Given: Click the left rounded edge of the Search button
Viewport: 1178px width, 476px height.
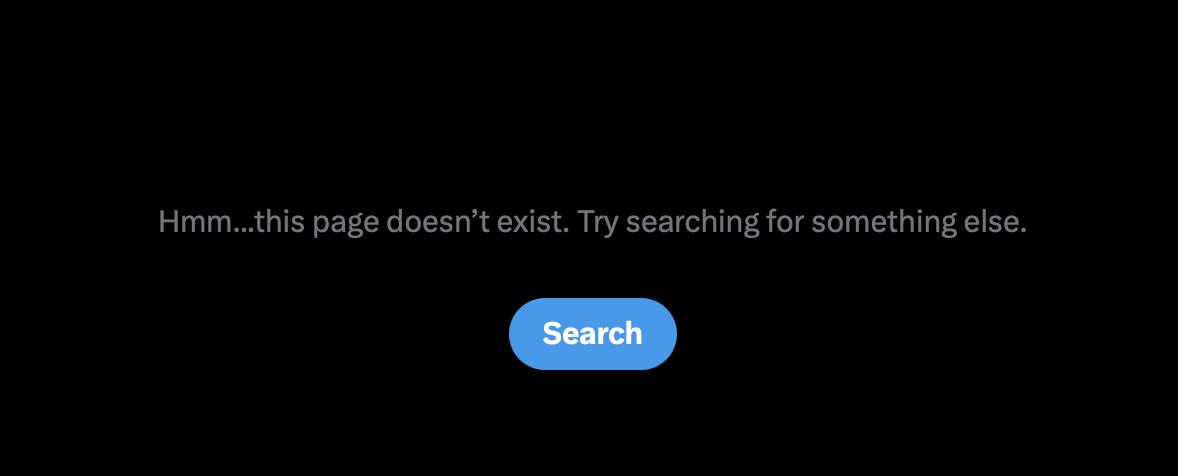Looking at the screenshot, I should click(x=520, y=334).
